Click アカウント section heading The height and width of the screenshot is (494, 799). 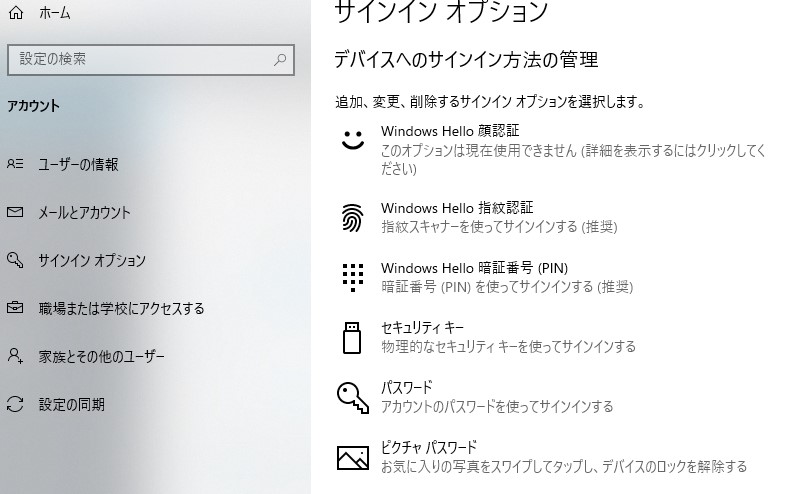point(33,106)
